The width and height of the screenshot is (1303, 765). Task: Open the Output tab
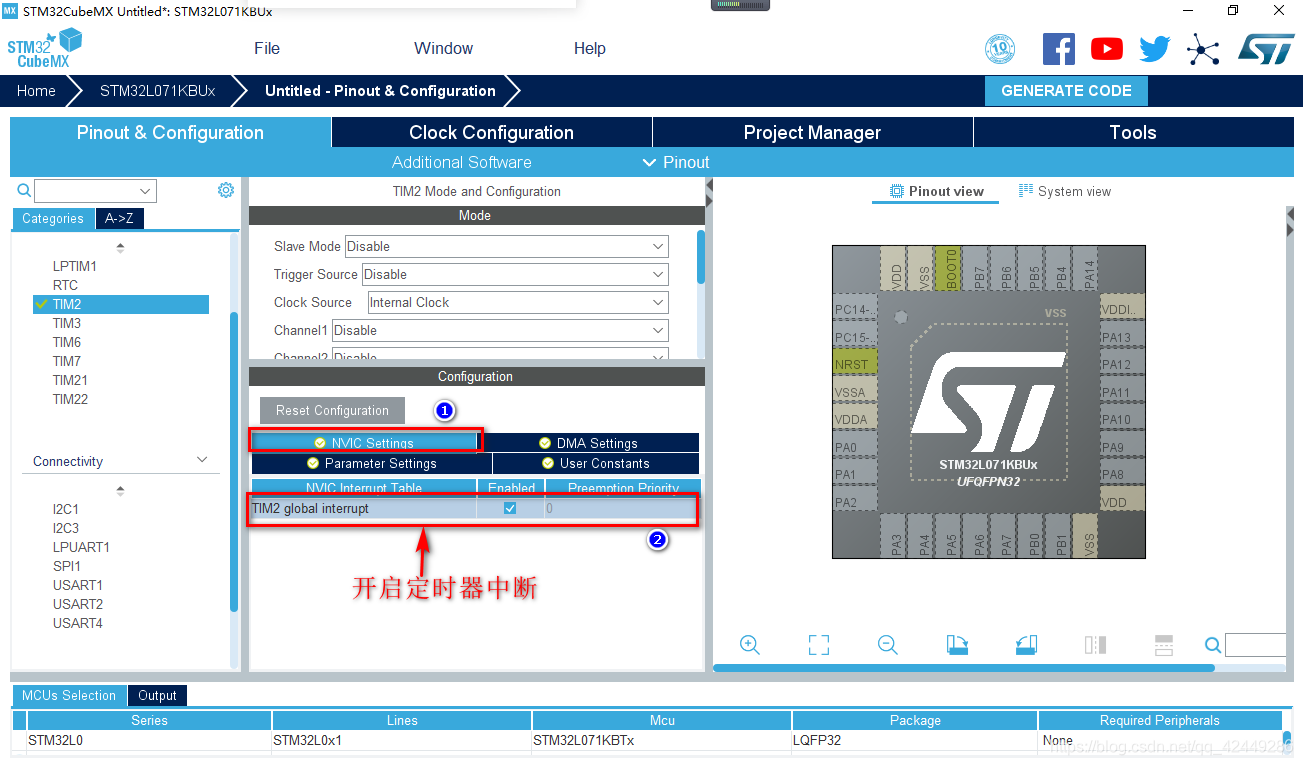(157, 695)
